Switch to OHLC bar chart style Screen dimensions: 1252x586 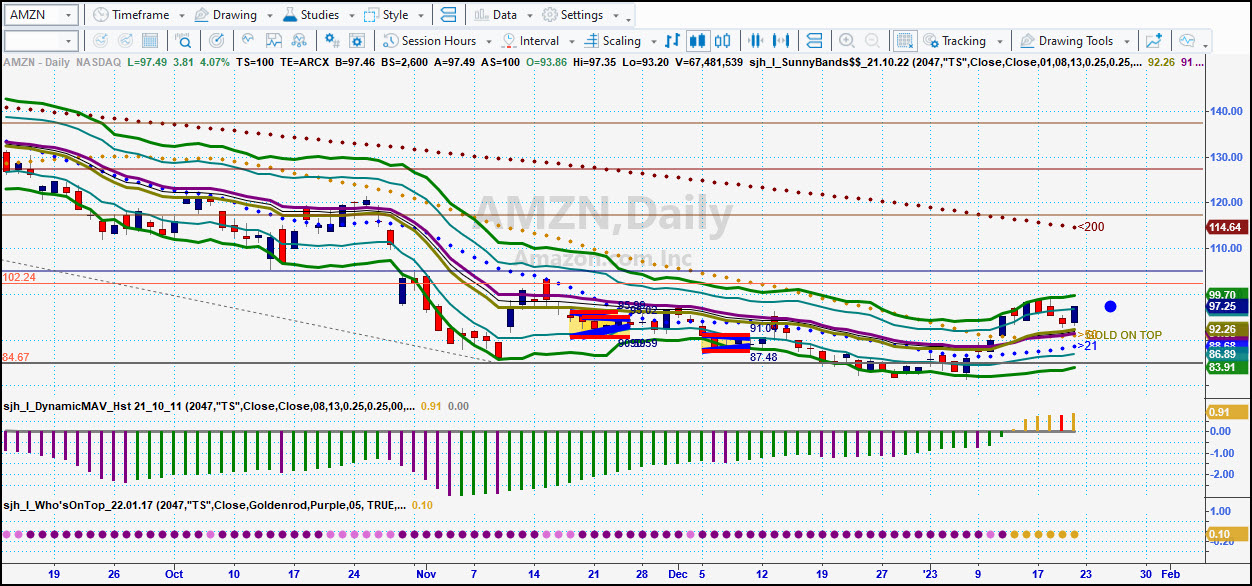[x=672, y=41]
